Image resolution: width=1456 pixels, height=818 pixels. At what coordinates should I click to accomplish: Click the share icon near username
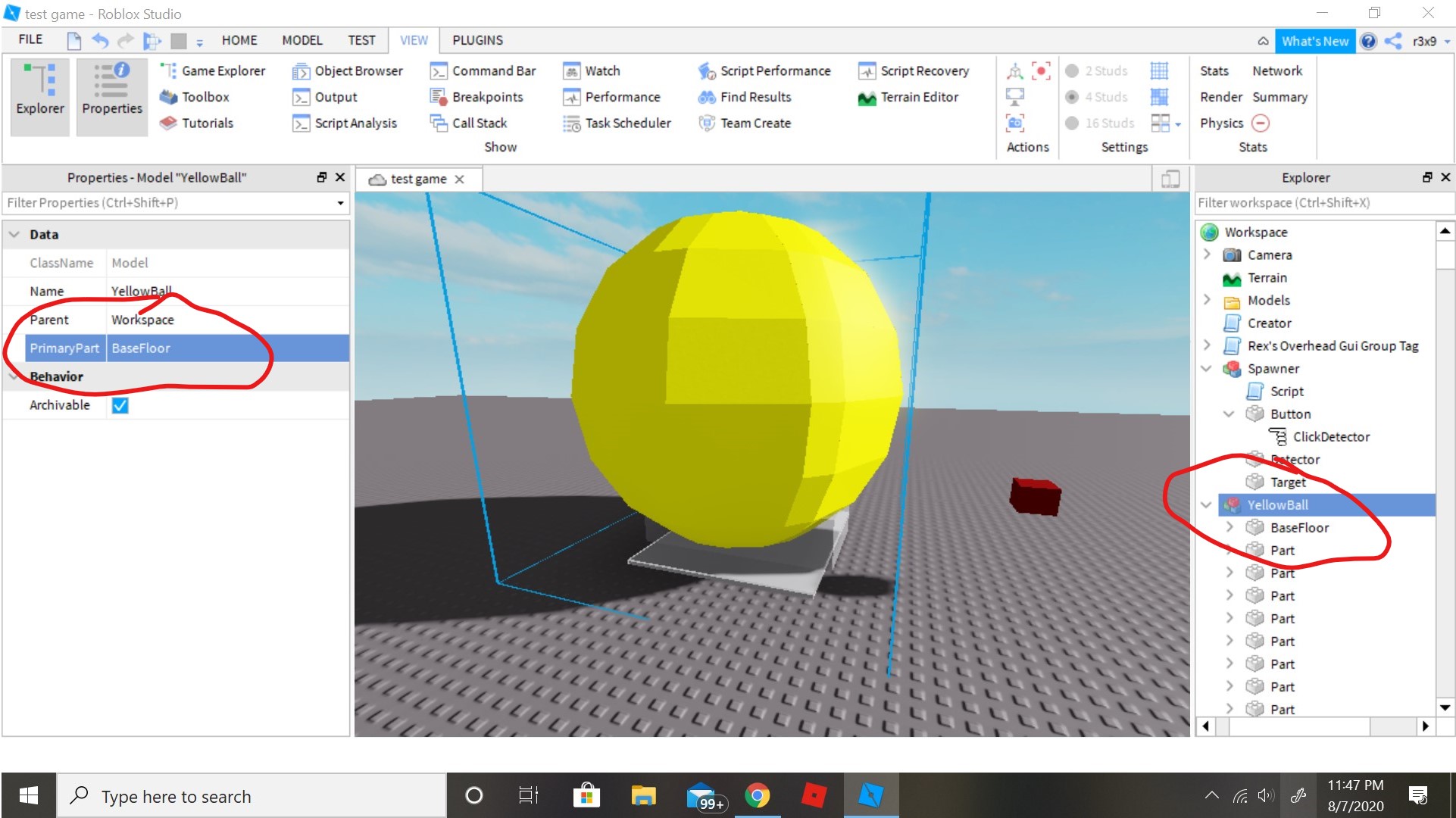[1393, 41]
